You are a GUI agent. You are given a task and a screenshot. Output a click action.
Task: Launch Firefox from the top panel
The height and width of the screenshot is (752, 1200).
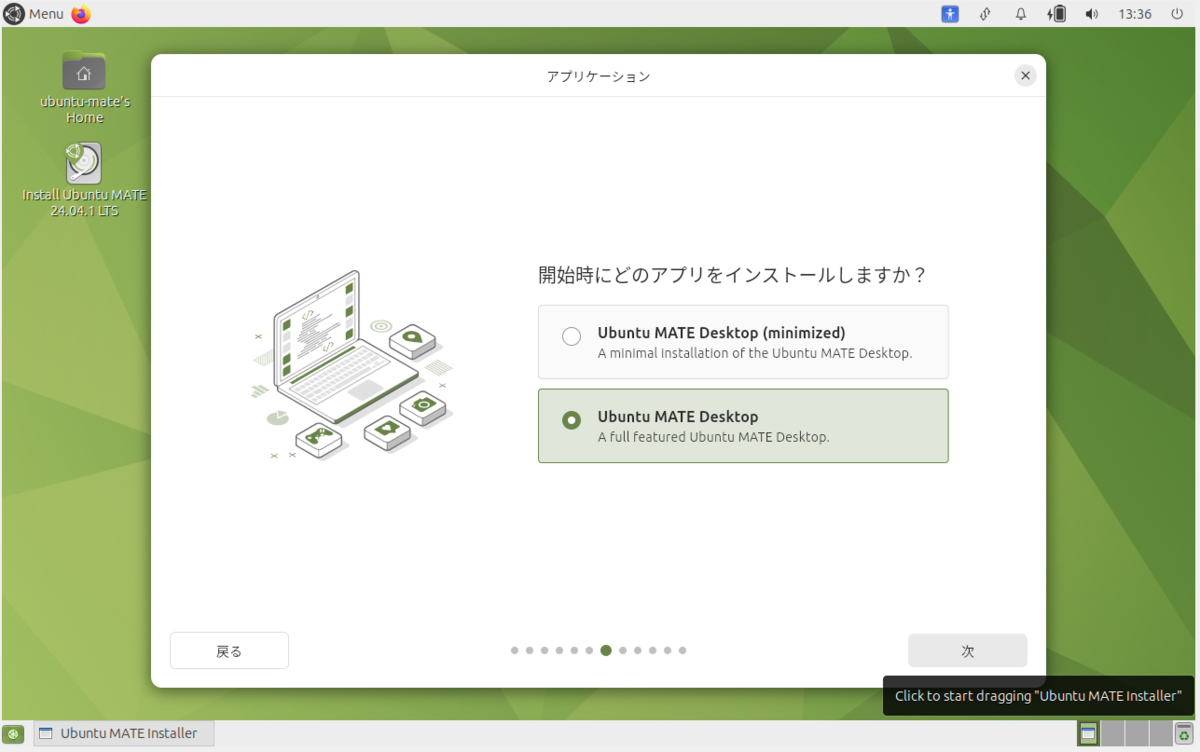pyautogui.click(x=81, y=14)
